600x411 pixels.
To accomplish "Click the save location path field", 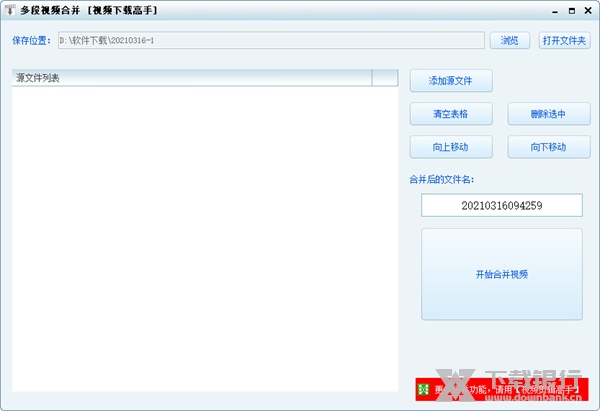I will pos(271,40).
